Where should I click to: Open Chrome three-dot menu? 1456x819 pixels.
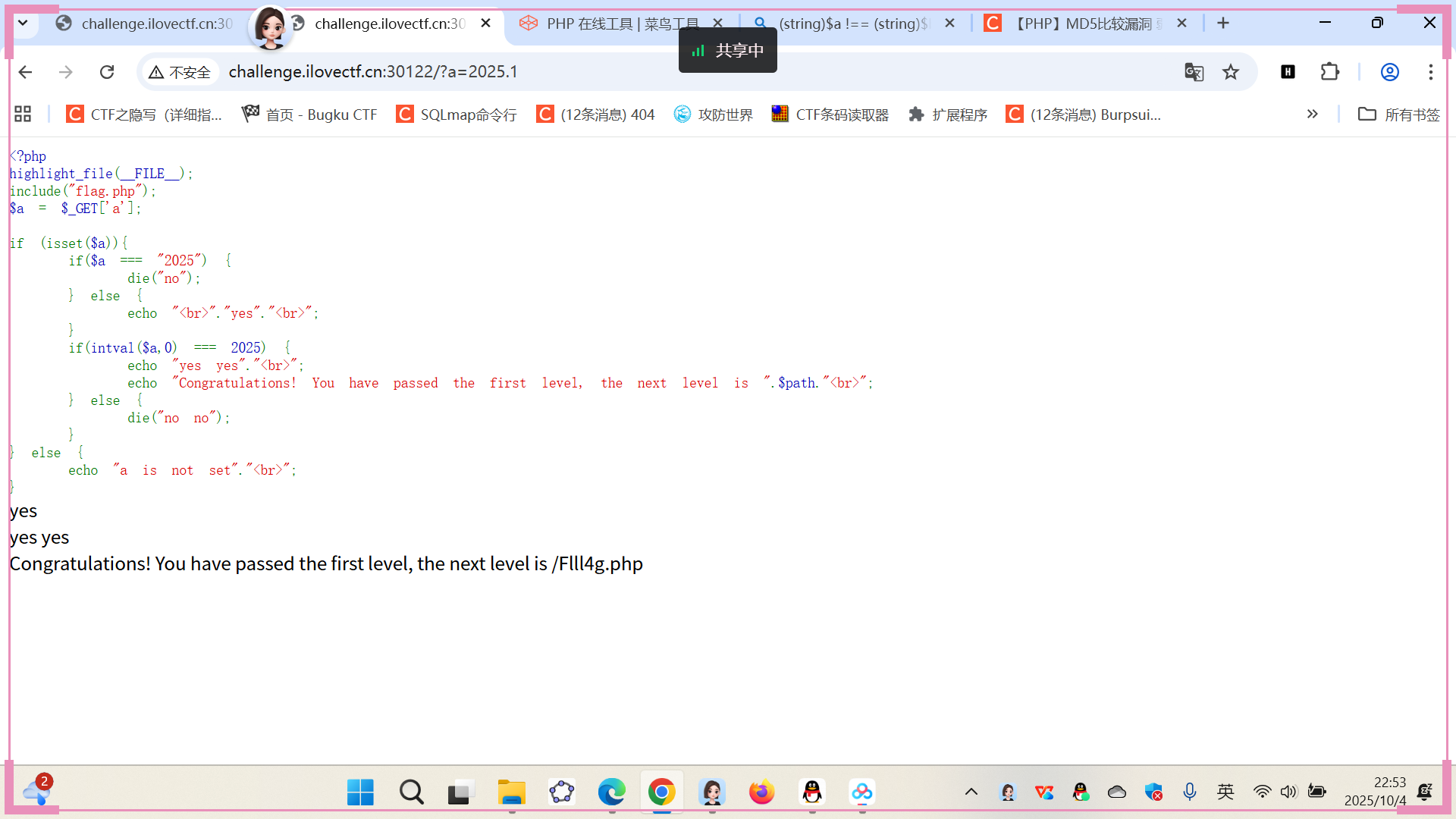(1430, 72)
